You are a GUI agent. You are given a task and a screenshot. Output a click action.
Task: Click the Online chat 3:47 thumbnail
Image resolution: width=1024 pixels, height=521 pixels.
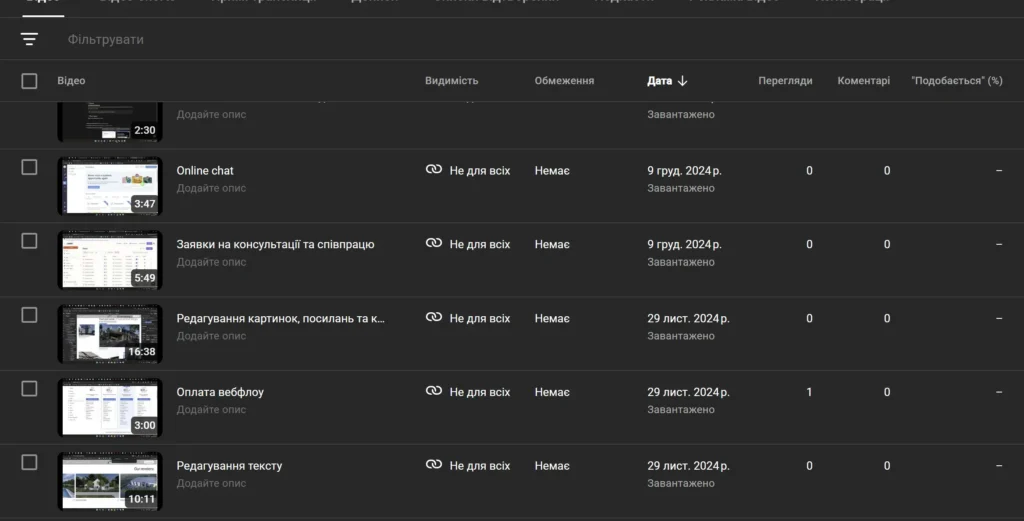coord(109,185)
